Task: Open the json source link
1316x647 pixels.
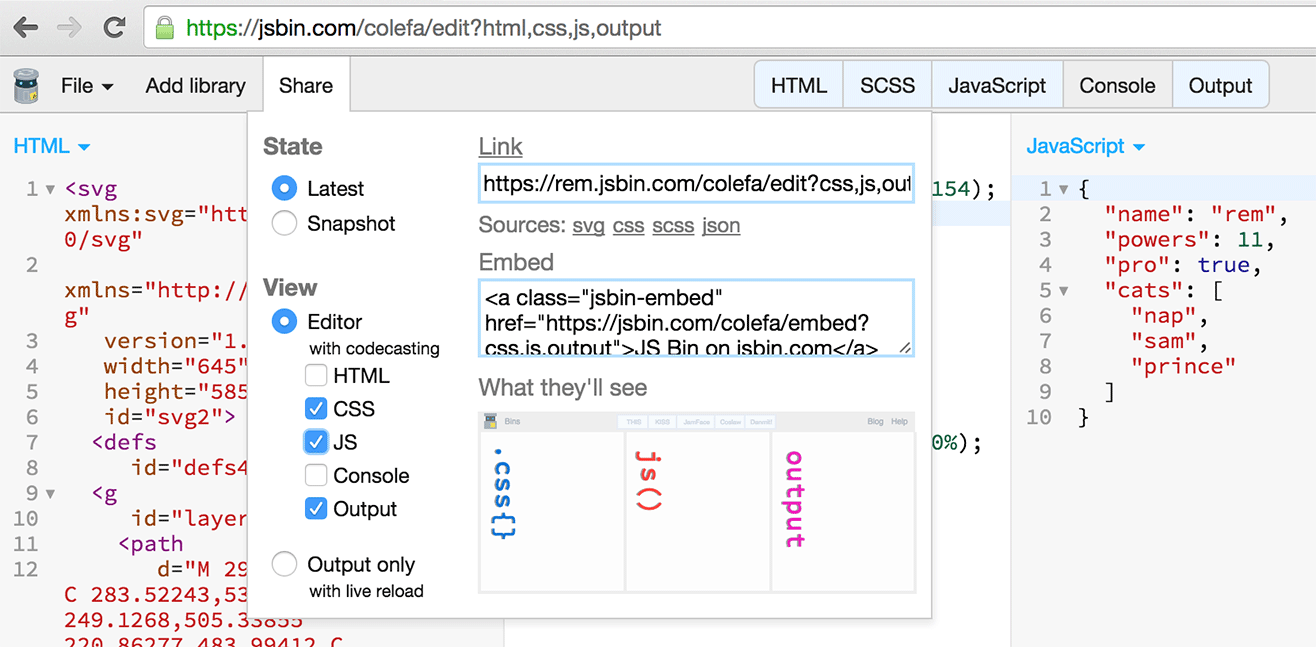Action: 721,226
